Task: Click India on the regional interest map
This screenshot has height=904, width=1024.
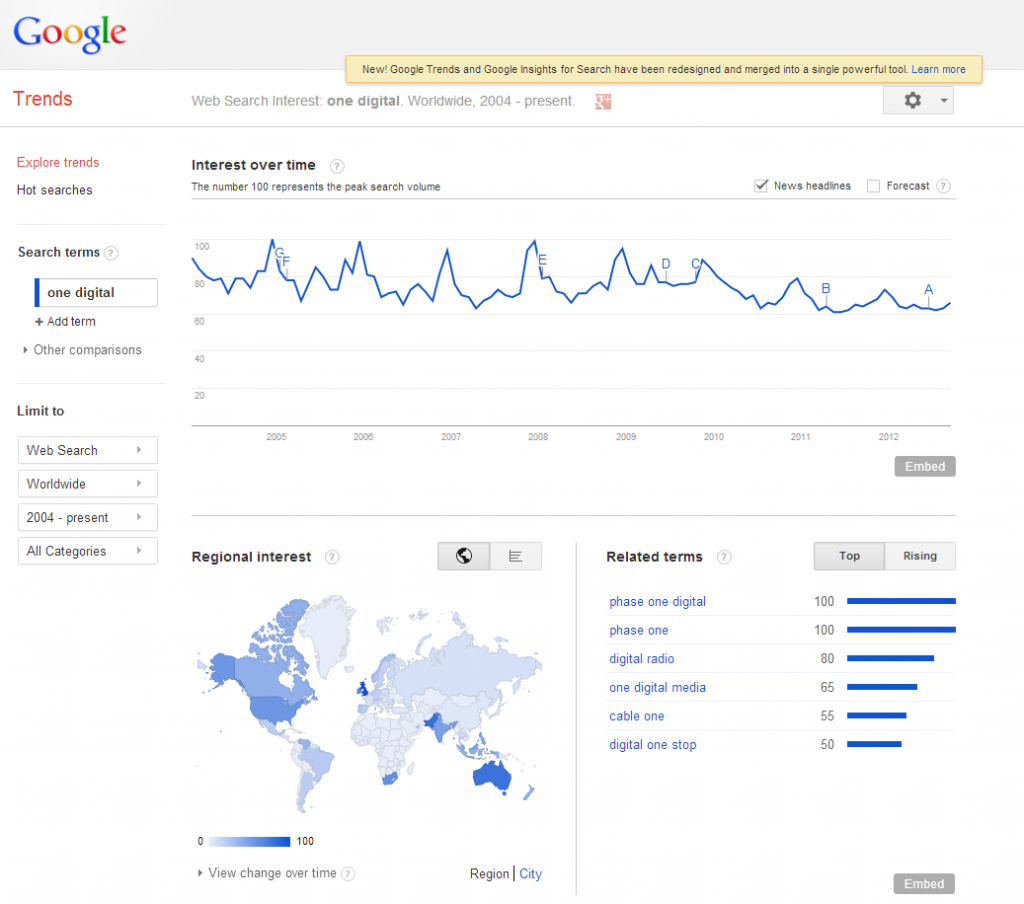Action: click(x=440, y=727)
